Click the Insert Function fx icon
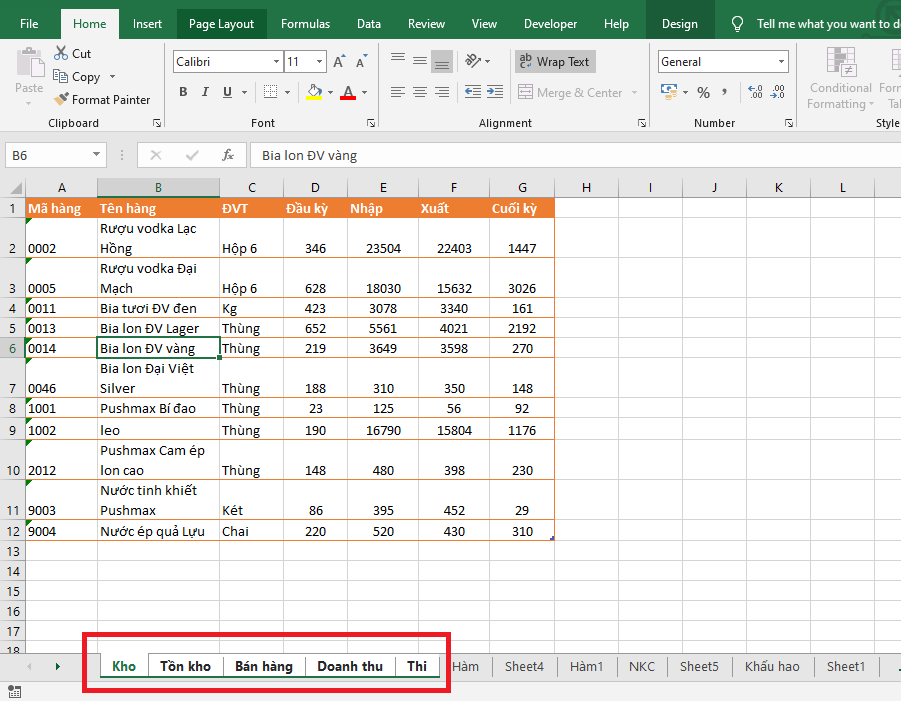Viewport: 901px width, 701px height. [x=228, y=155]
